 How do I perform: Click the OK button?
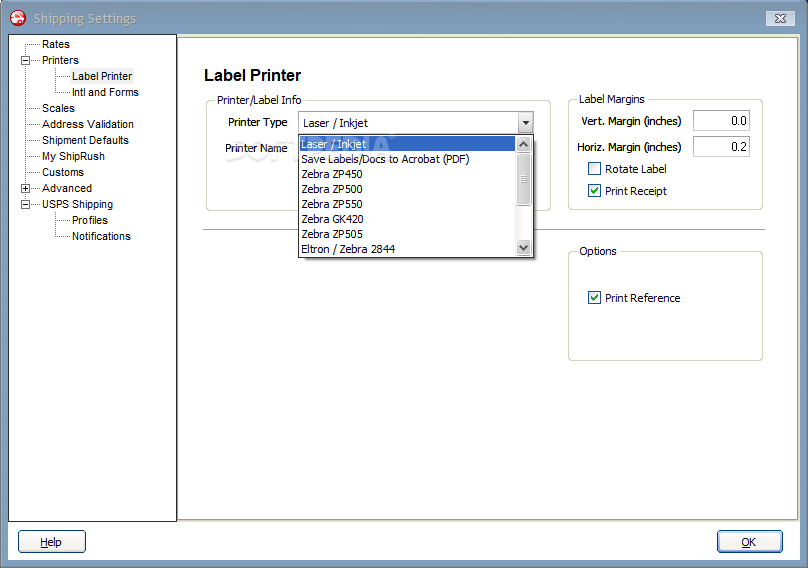click(749, 542)
